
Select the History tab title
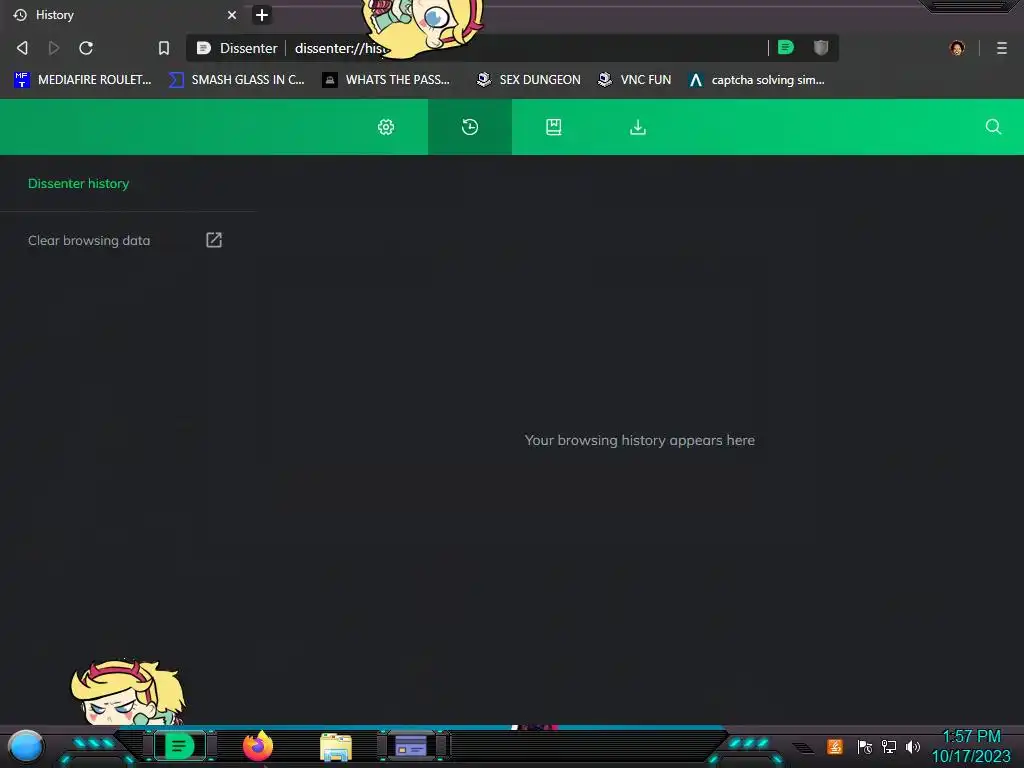[x=55, y=14]
